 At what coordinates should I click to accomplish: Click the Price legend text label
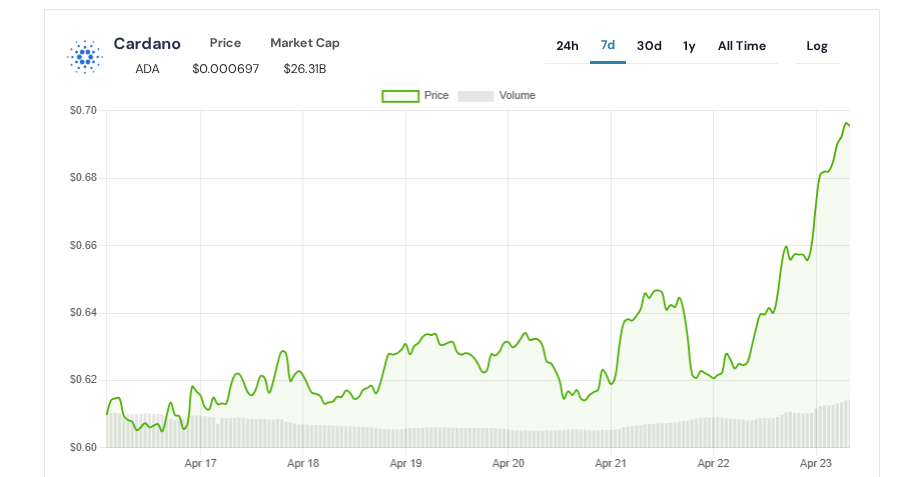tap(437, 96)
